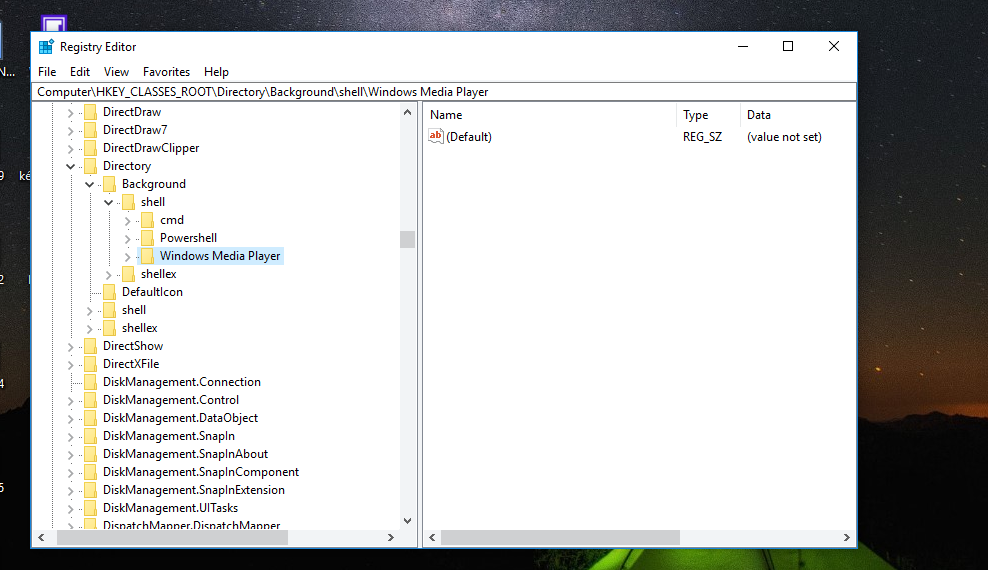Minimize the Registry Editor window
988x570 pixels.
point(743,46)
